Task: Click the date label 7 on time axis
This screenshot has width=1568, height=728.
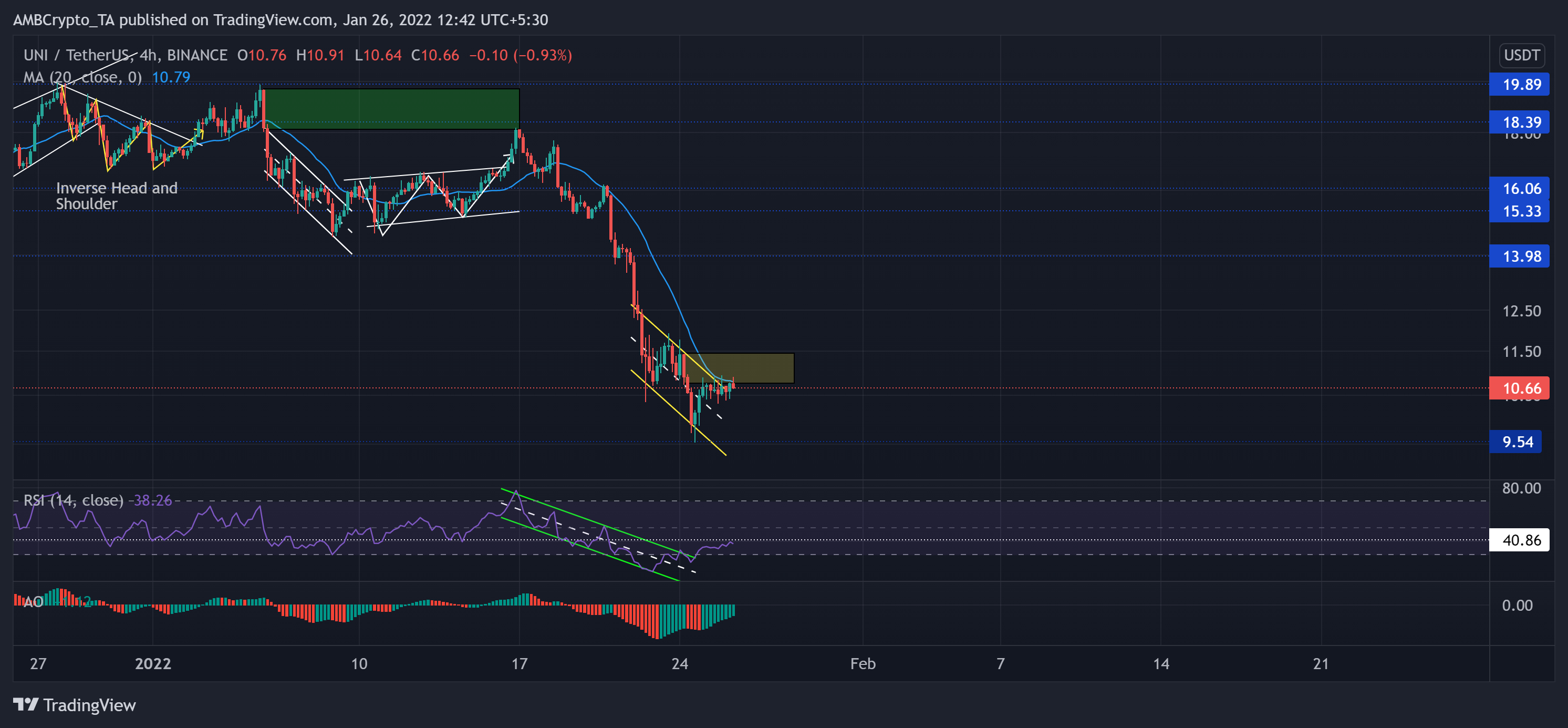Action: pyautogui.click(x=1001, y=663)
